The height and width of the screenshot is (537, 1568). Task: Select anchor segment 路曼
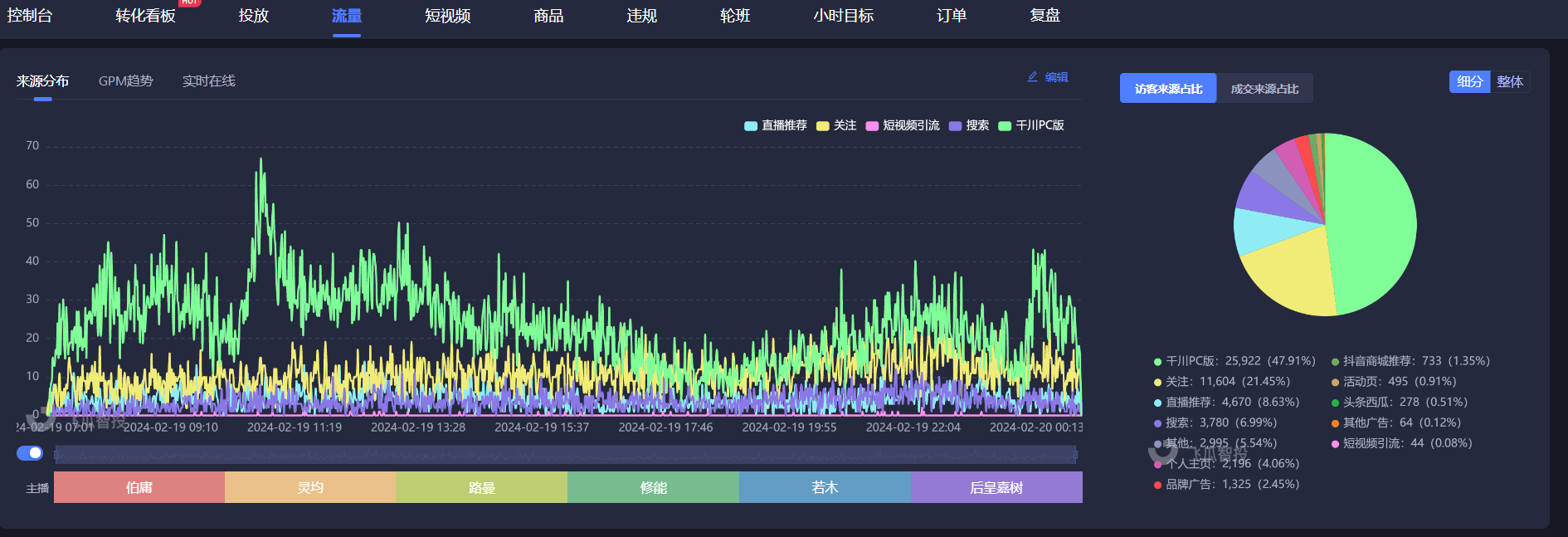click(481, 487)
